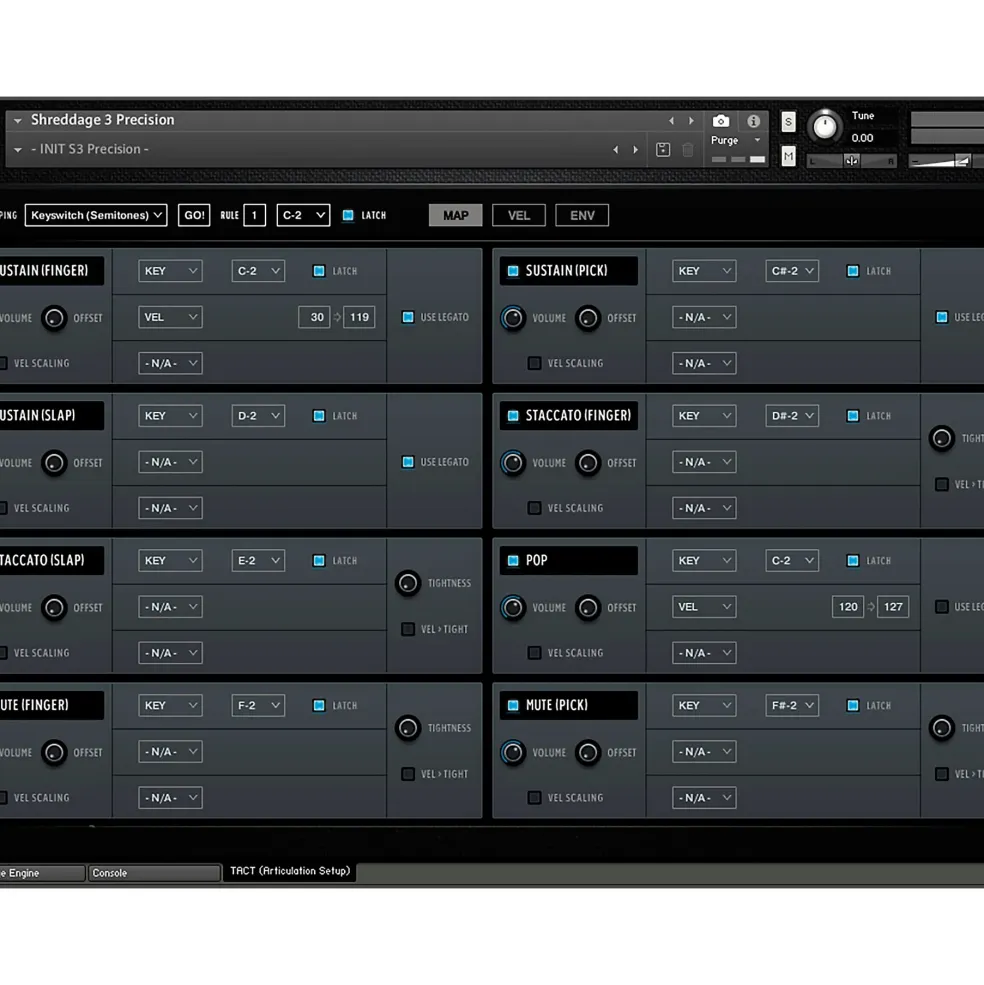Open the Staccato (Finger) D#-2 dropdown

pyautogui.click(x=792, y=416)
